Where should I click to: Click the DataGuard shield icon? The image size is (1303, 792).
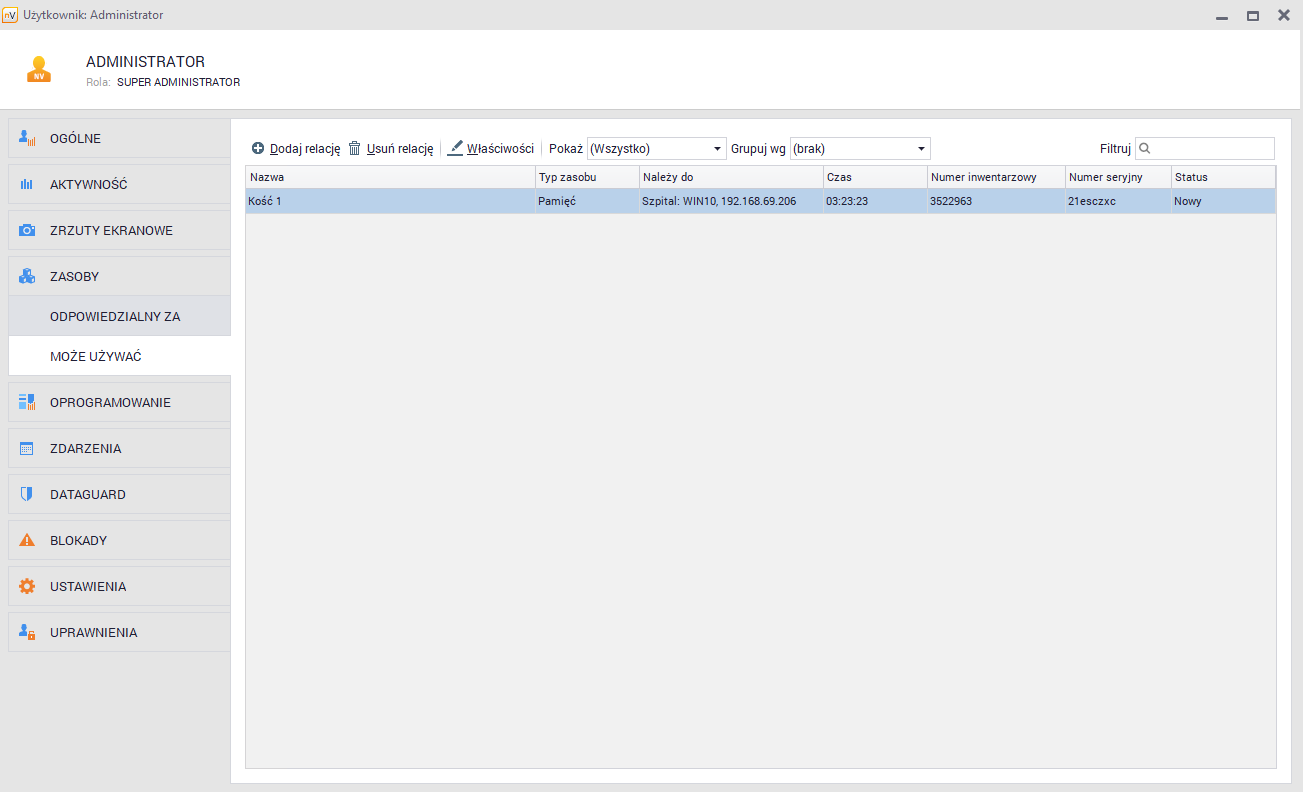(x=27, y=495)
